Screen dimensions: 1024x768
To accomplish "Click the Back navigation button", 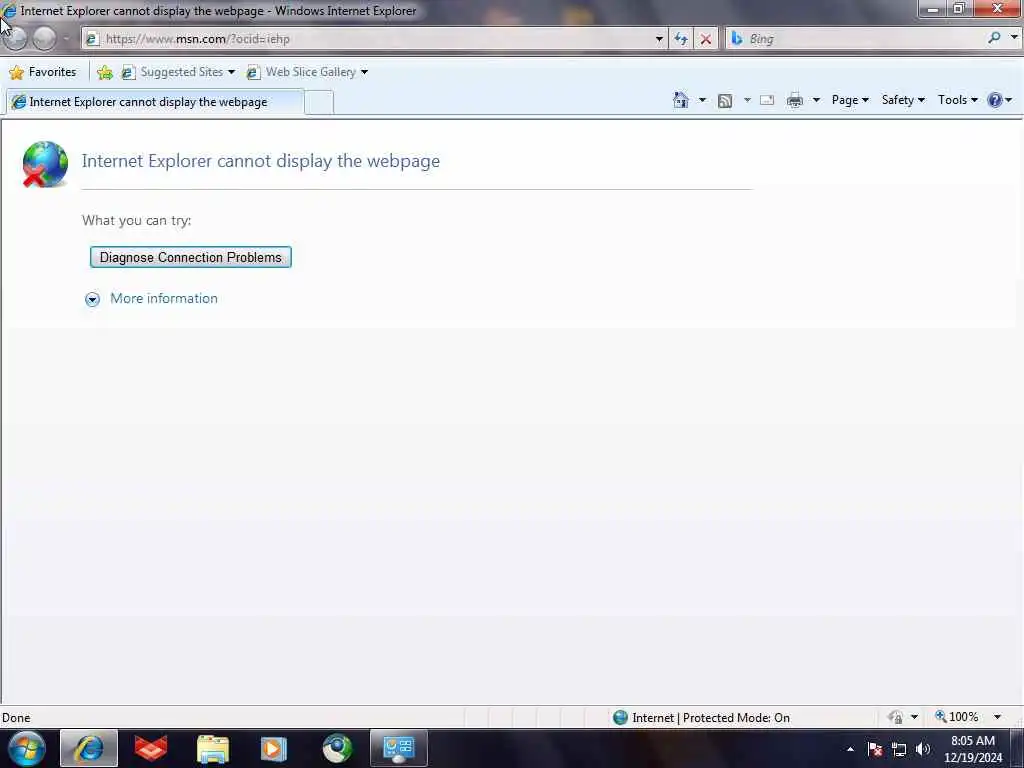I will point(16,39).
